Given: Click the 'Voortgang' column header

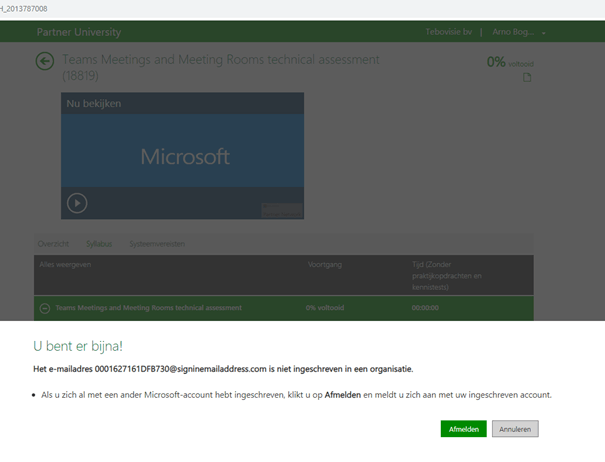Looking at the screenshot, I should point(325,264).
